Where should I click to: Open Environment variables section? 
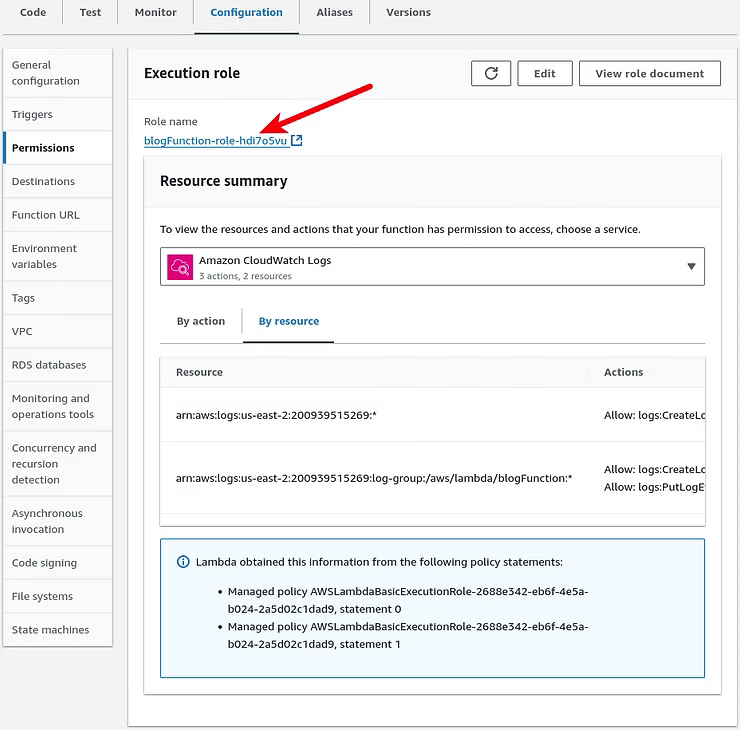(x=58, y=256)
